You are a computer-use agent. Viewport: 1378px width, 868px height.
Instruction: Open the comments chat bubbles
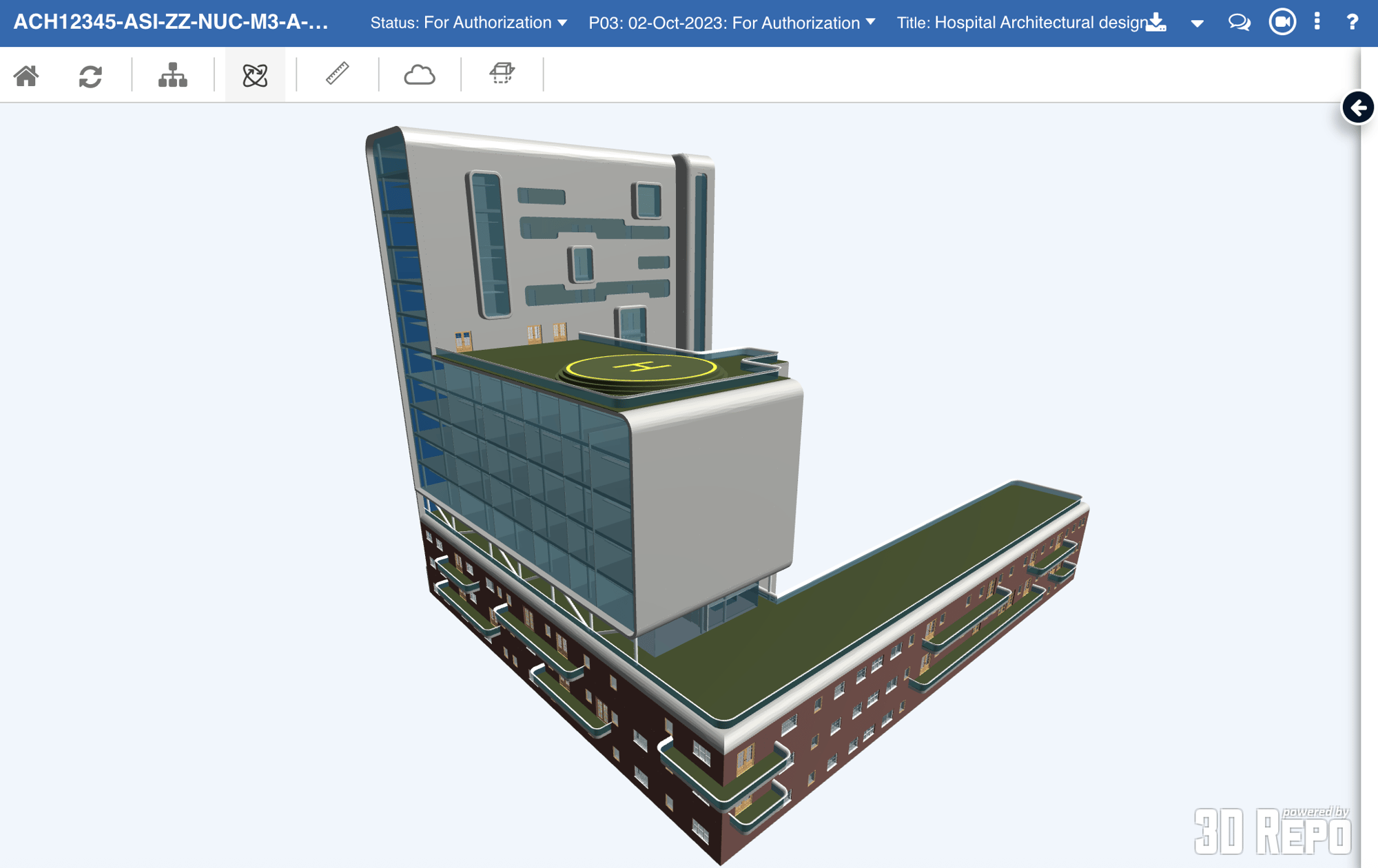(x=1239, y=23)
